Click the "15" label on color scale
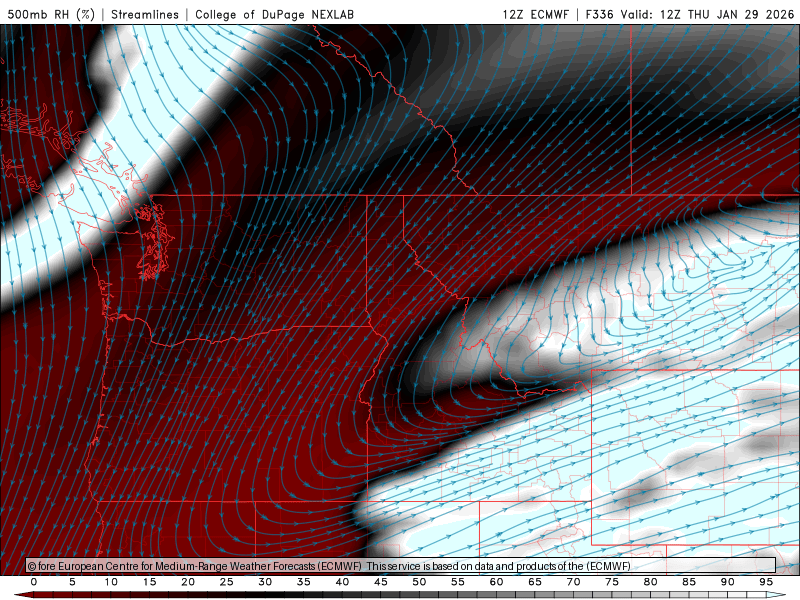This screenshot has height=600, width=800. pyautogui.click(x=149, y=582)
